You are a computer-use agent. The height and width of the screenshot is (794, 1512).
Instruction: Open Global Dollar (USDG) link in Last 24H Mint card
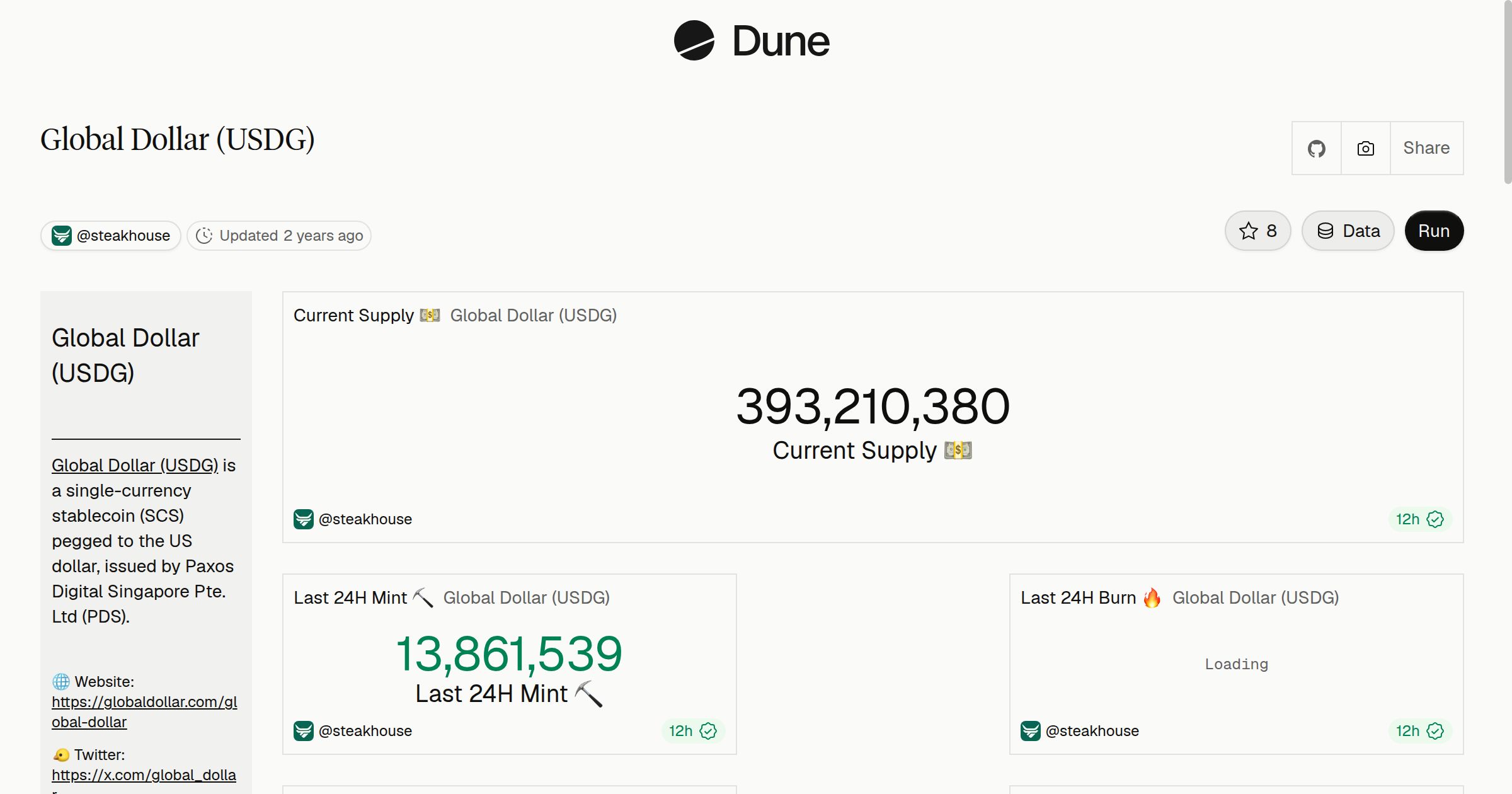pos(527,597)
